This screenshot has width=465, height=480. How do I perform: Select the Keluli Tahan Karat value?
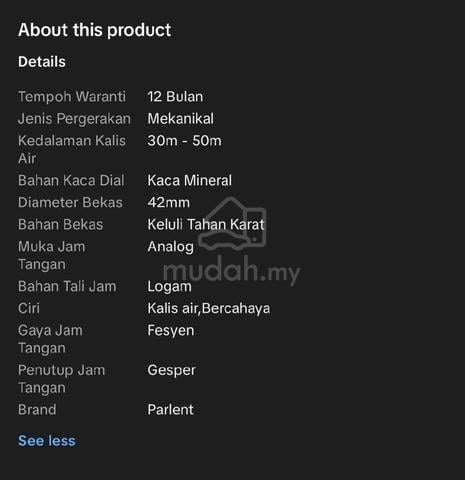point(206,224)
